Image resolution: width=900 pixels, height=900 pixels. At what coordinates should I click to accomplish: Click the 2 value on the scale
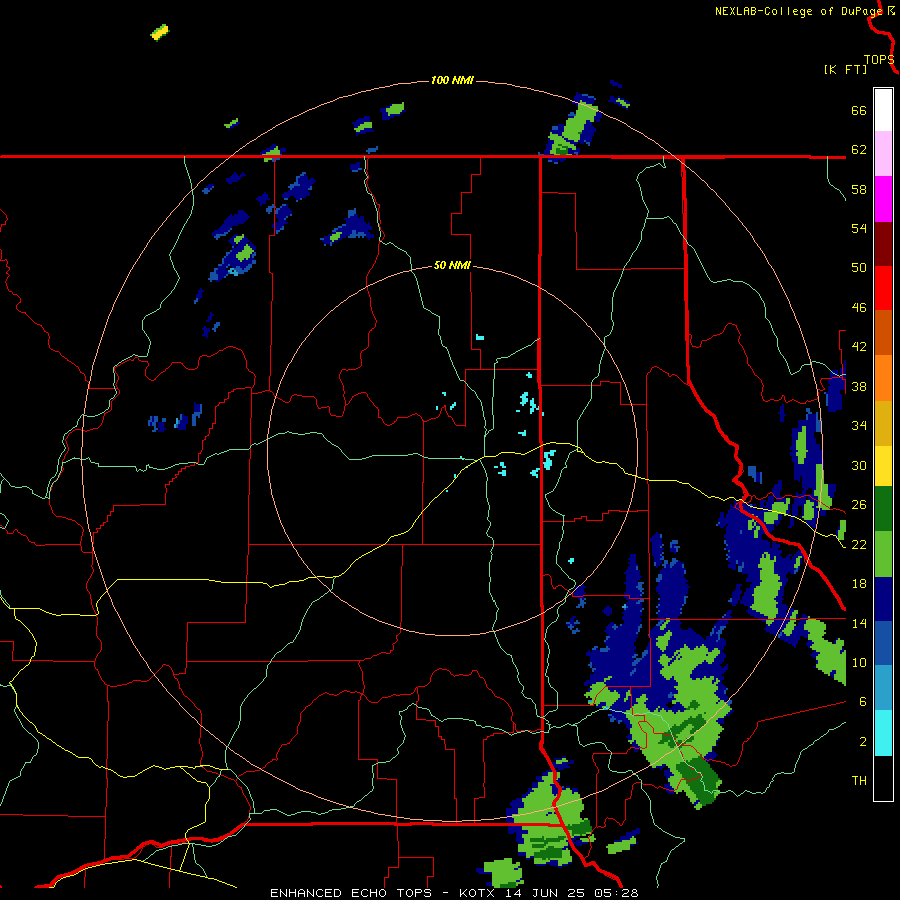click(x=862, y=742)
